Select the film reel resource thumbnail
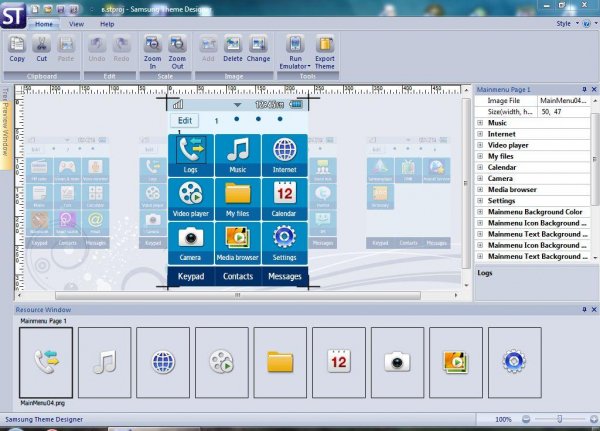The image size is (600, 431). pyautogui.click(x=222, y=362)
